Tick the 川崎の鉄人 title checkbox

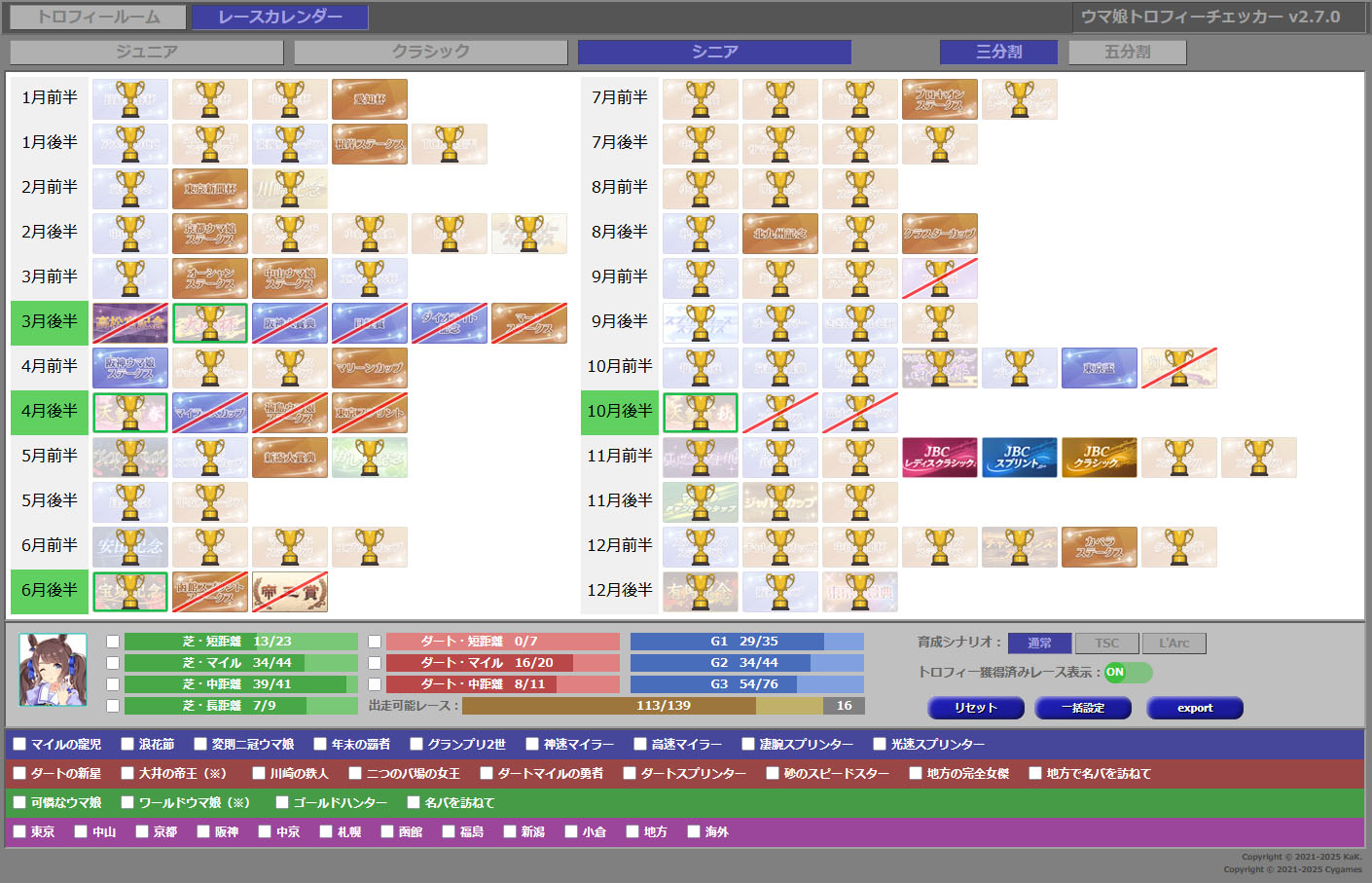259,773
